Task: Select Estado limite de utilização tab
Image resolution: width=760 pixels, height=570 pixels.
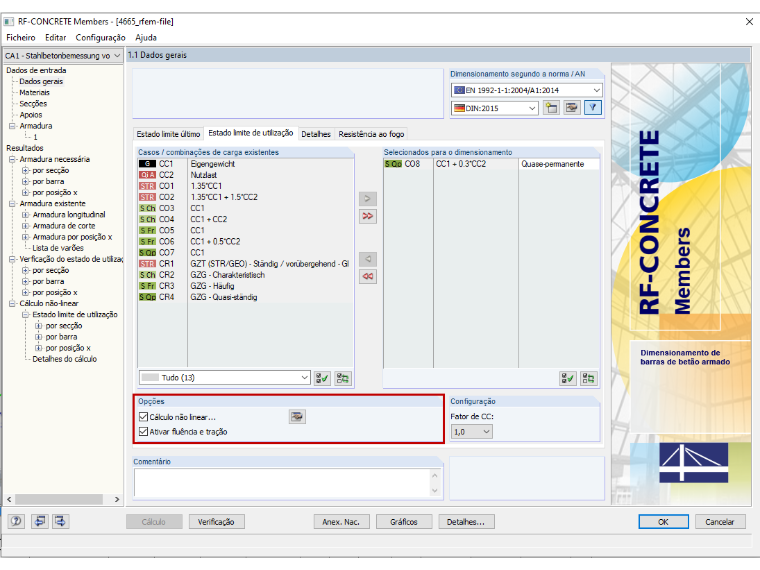Action: point(251,133)
